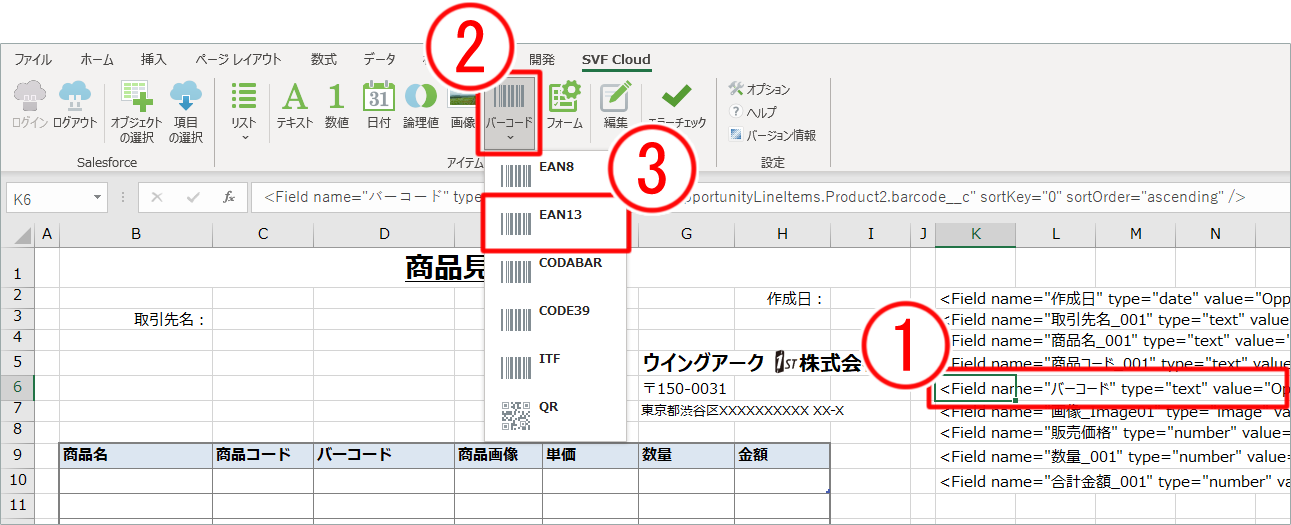1291x525 pixels.
Task: Select cell with Field name="商品名_001"
Action: pyautogui.click(x=1113, y=341)
